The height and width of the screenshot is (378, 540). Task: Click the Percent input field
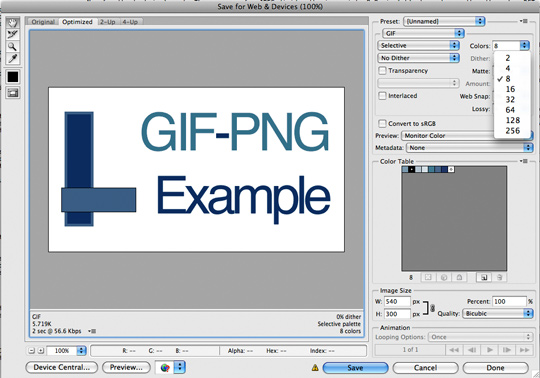click(x=509, y=302)
